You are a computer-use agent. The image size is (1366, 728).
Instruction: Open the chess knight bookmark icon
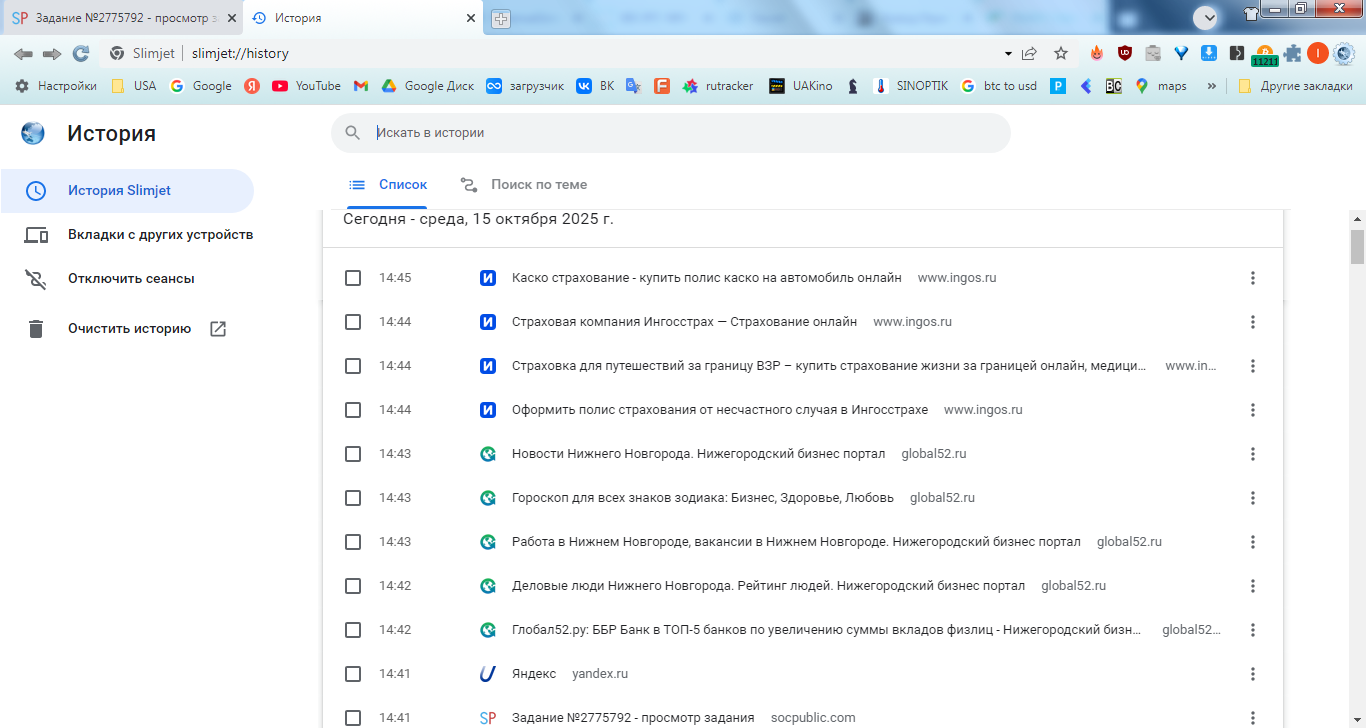(x=852, y=86)
